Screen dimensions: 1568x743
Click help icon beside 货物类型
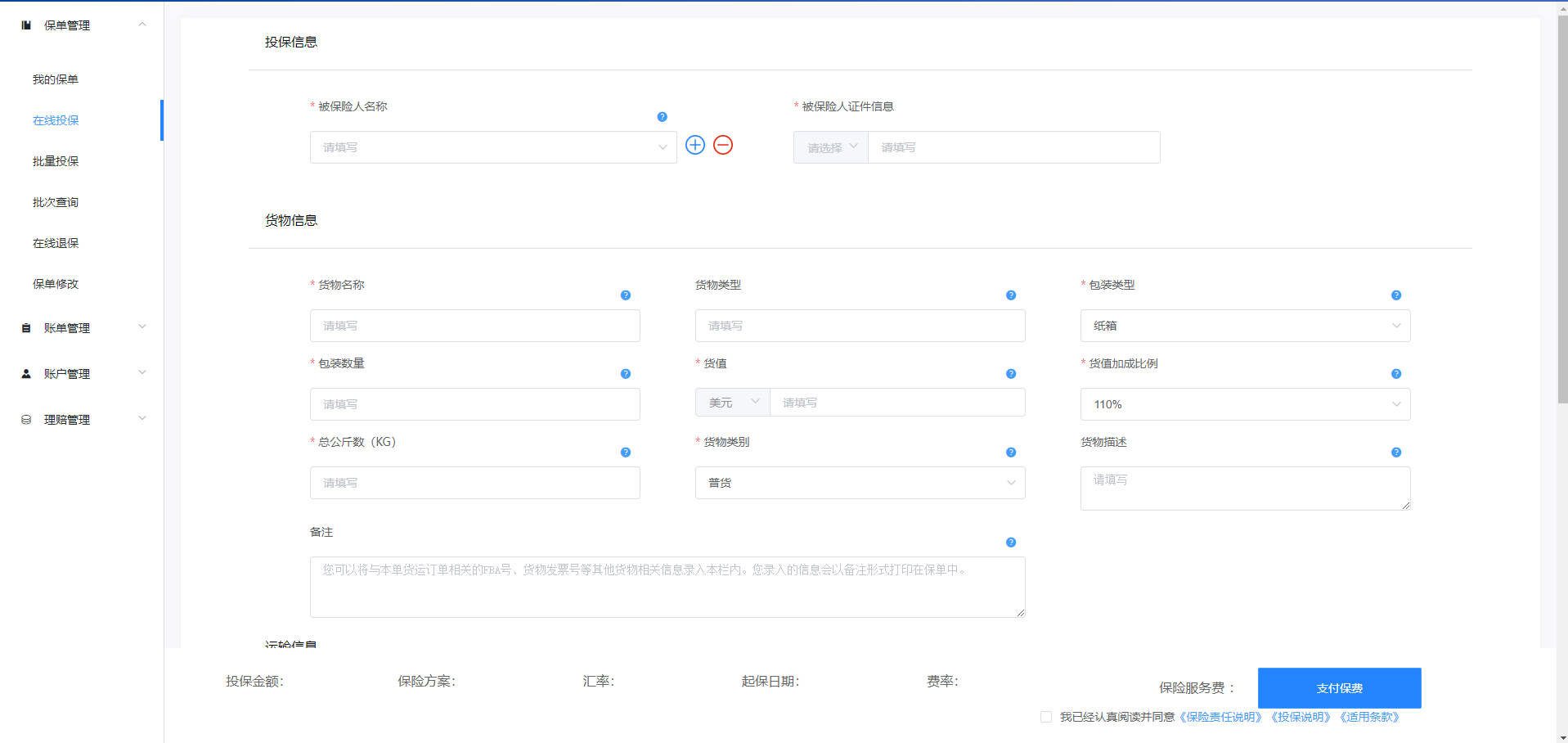tap(1011, 295)
